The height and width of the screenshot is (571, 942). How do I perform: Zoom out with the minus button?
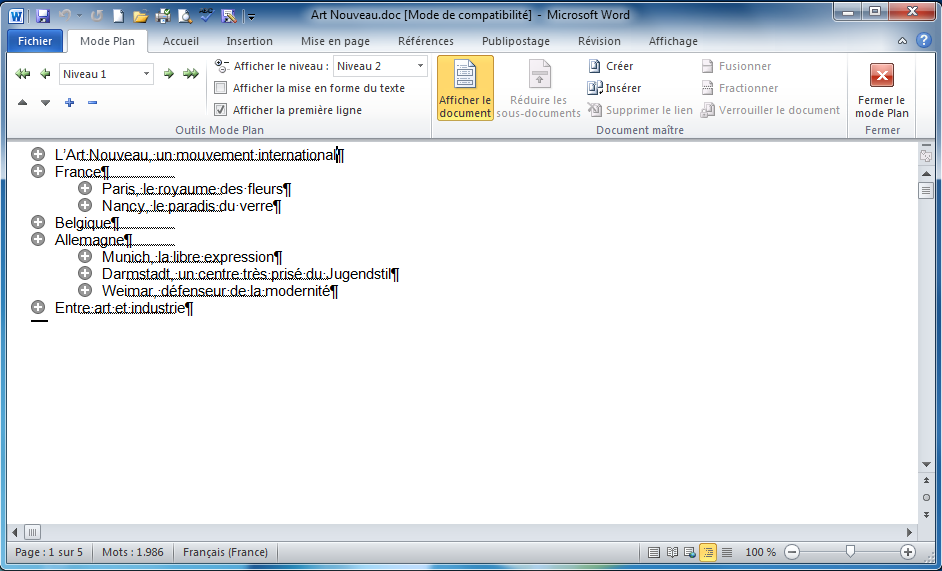[792, 552]
